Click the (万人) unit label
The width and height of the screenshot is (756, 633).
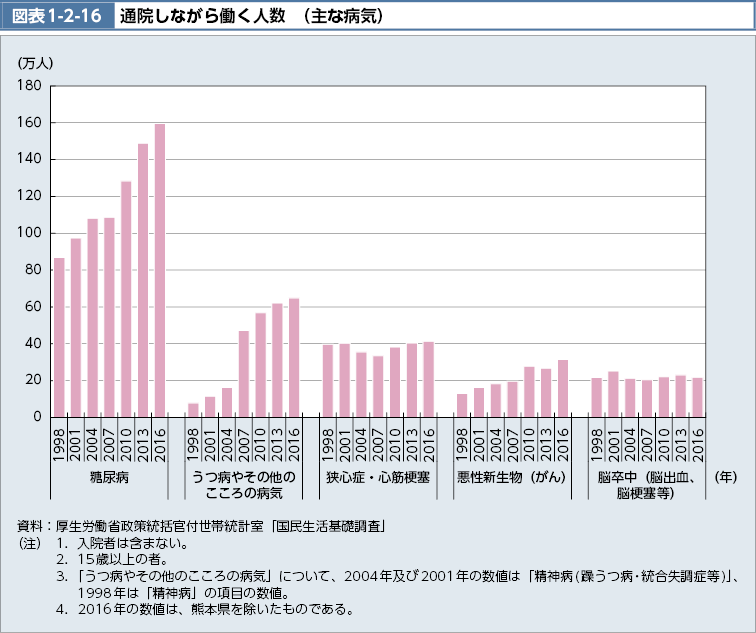click(36, 62)
